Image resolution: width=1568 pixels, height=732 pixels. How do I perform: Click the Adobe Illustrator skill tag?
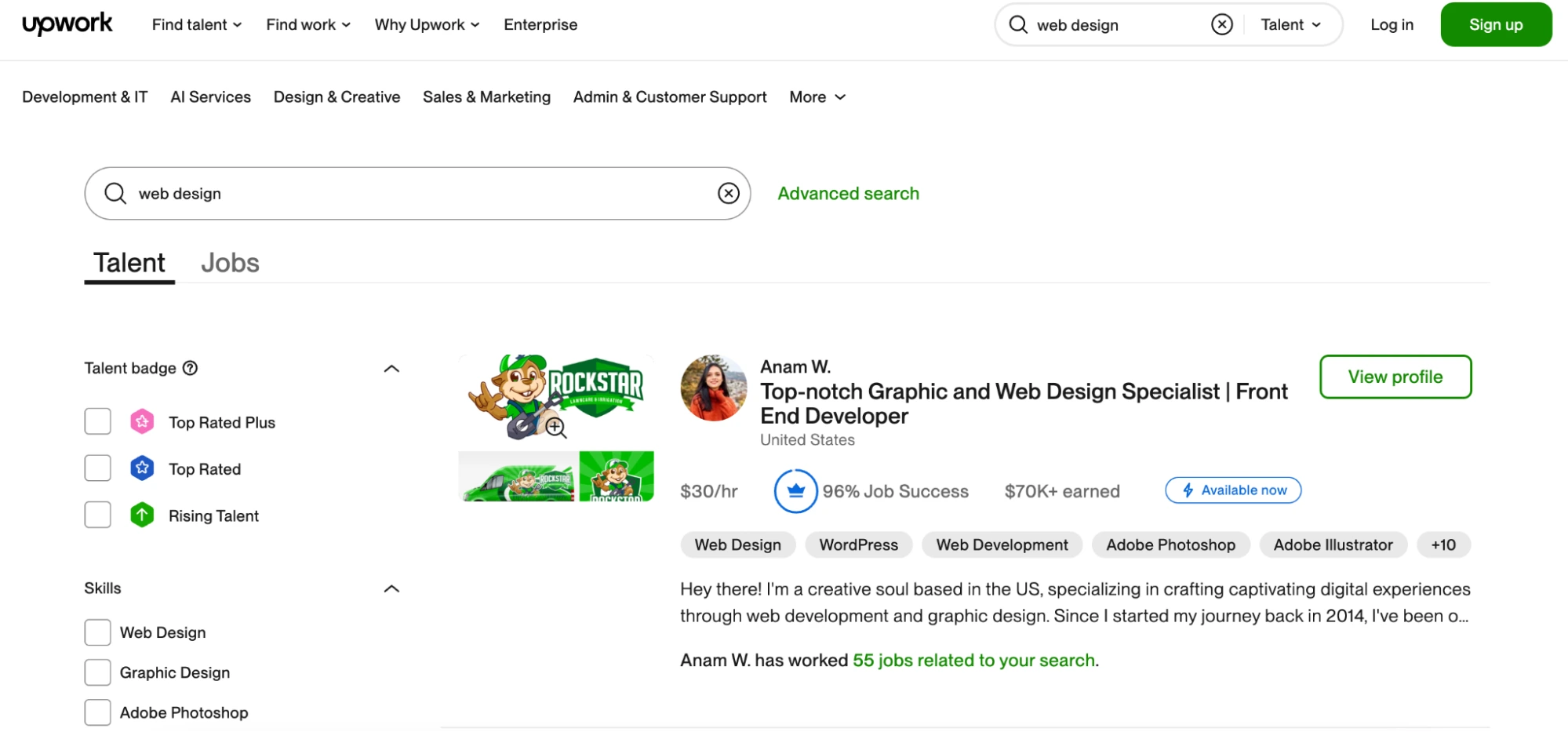[x=1333, y=544]
